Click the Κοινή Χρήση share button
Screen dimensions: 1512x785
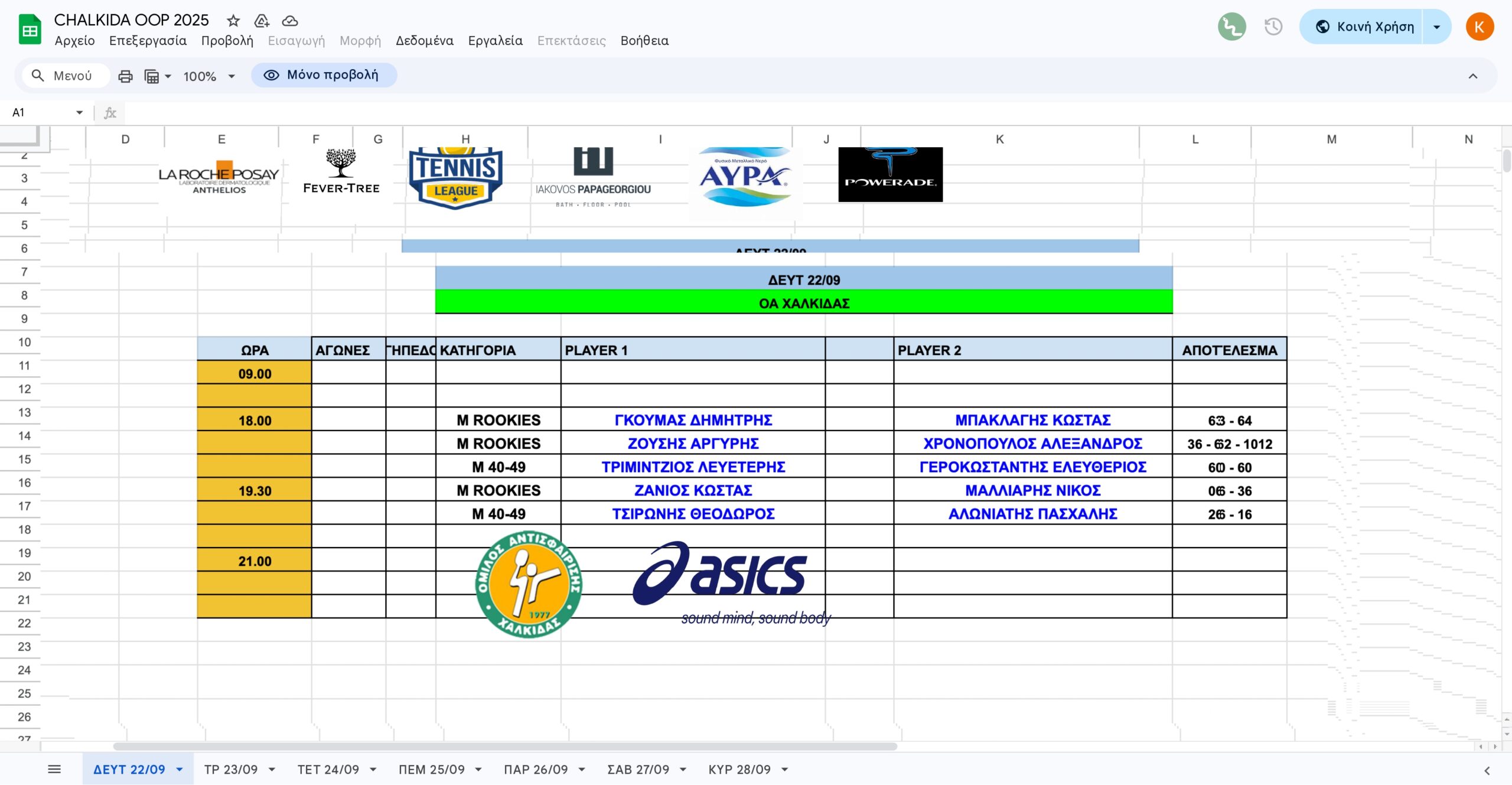click(x=1361, y=27)
